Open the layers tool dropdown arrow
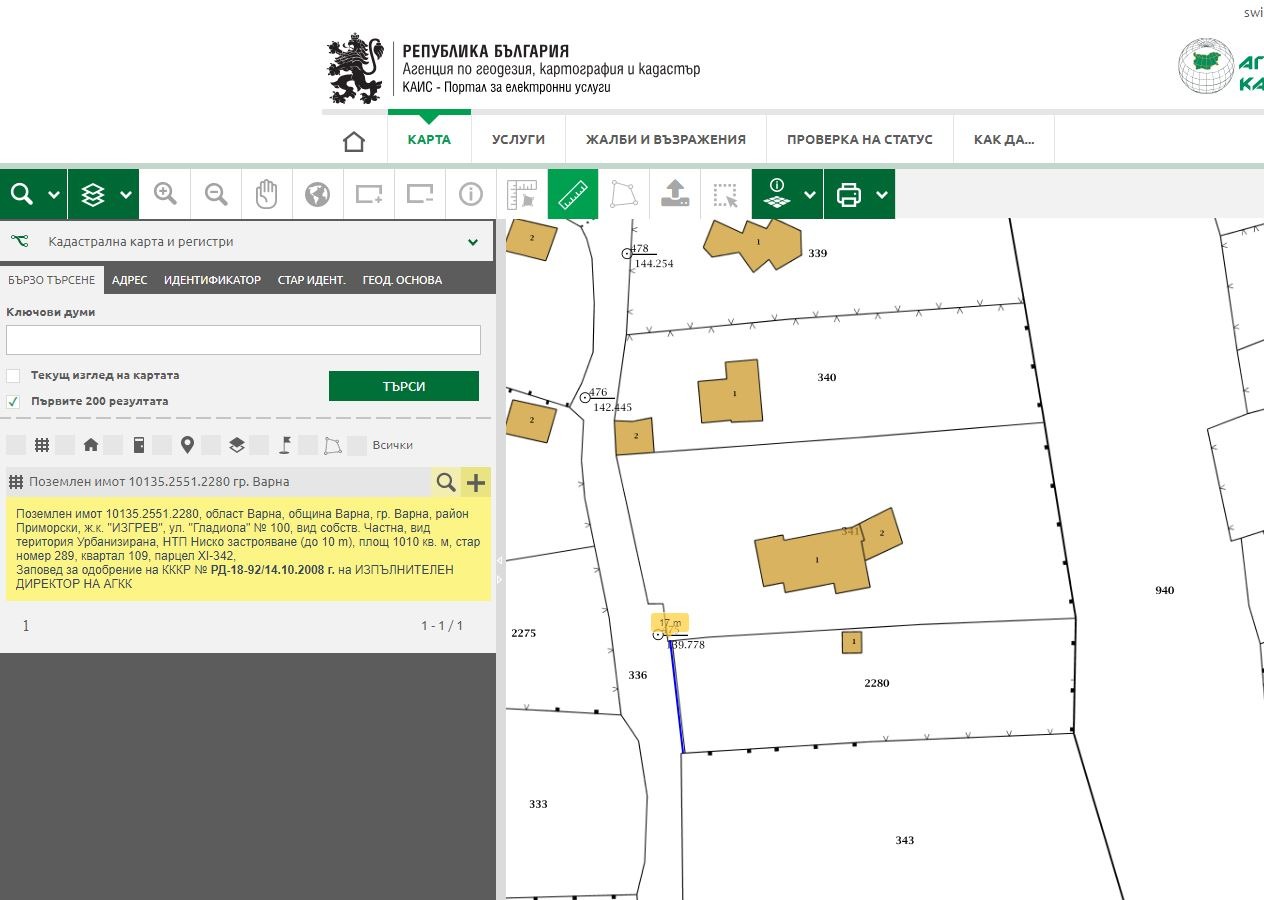The width and height of the screenshot is (1264, 900). (126, 195)
